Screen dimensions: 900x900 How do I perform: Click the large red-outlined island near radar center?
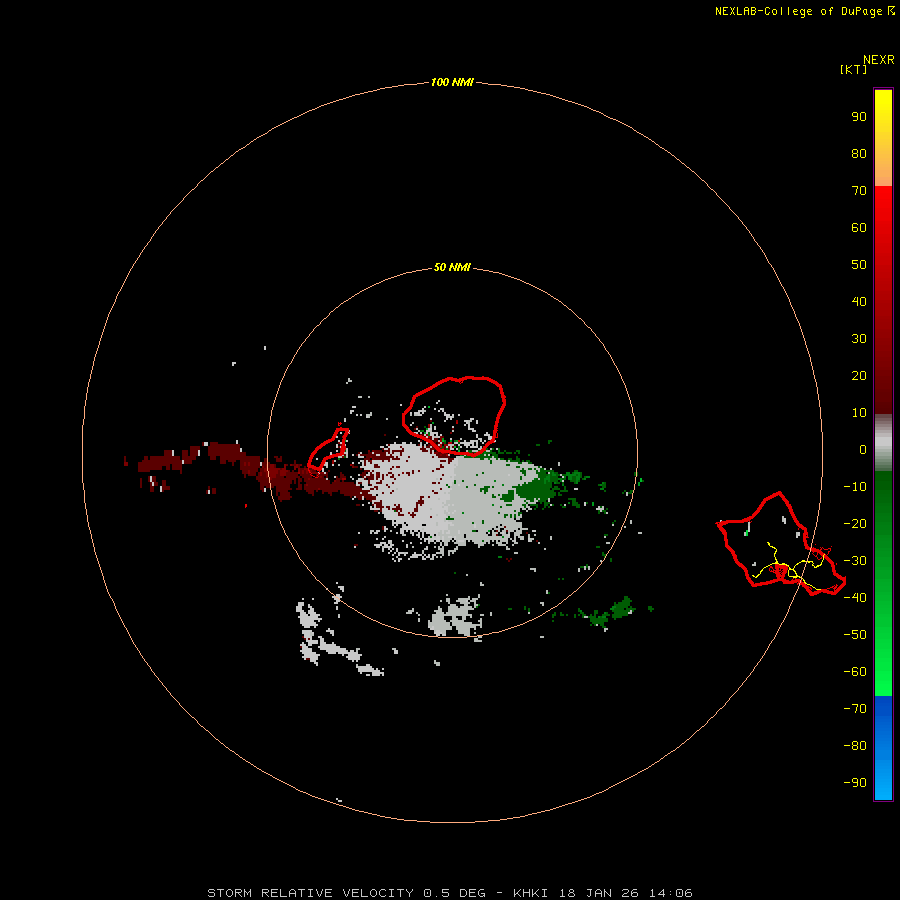point(454,416)
